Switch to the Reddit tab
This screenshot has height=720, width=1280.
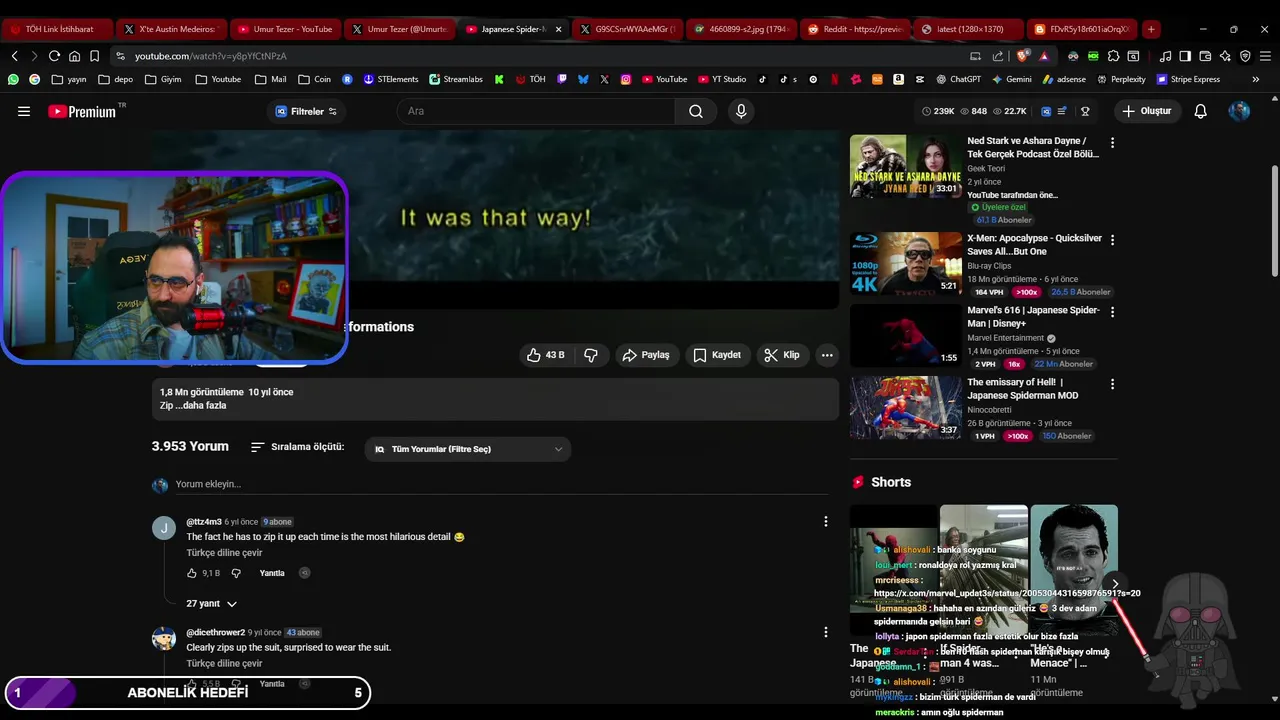[x=855, y=29]
